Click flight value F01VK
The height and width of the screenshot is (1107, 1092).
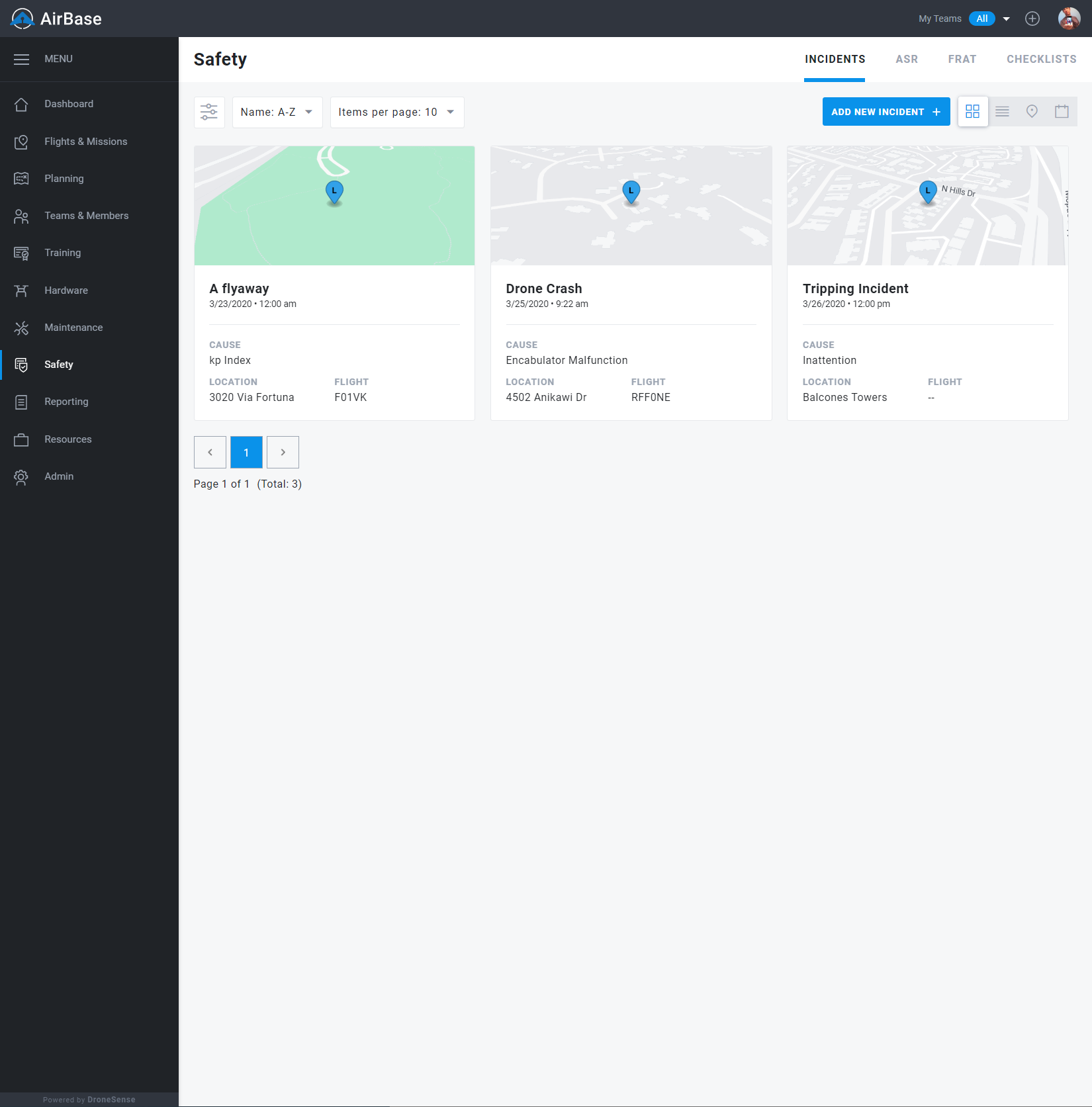[x=351, y=398]
